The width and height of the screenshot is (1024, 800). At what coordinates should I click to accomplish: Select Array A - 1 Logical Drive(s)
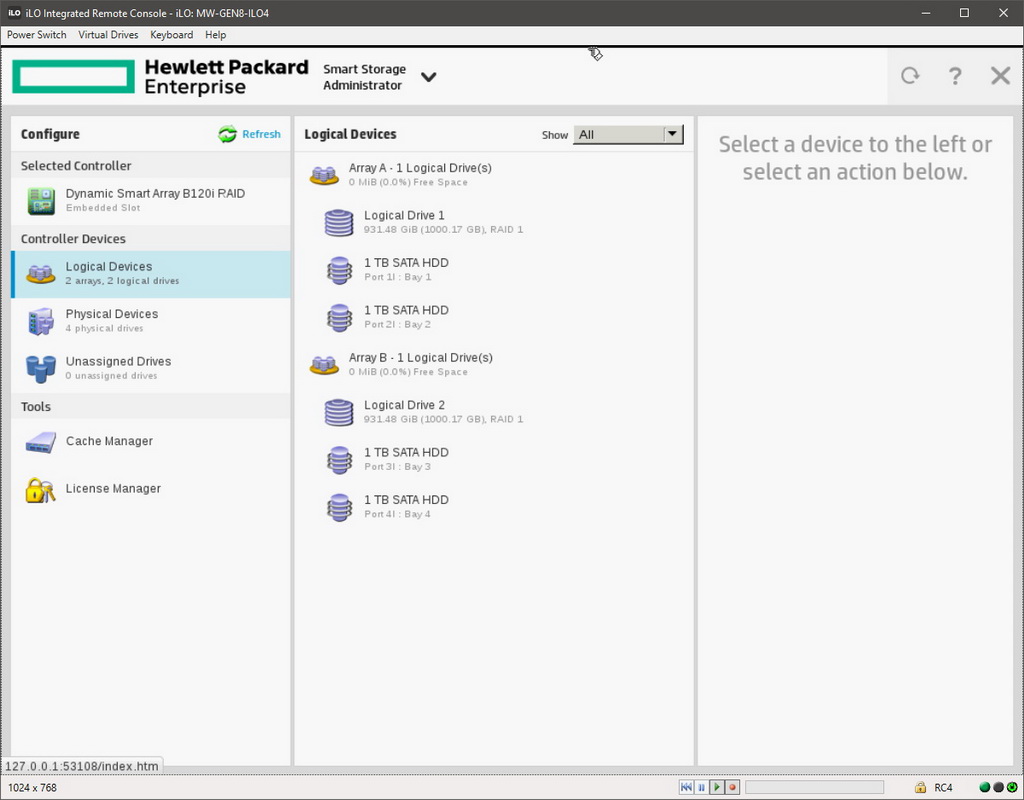tap(494, 174)
